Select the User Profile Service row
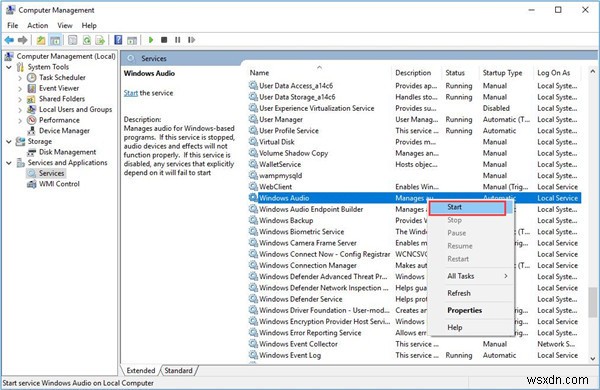Viewport: 600px width, 390px height. 415,131
